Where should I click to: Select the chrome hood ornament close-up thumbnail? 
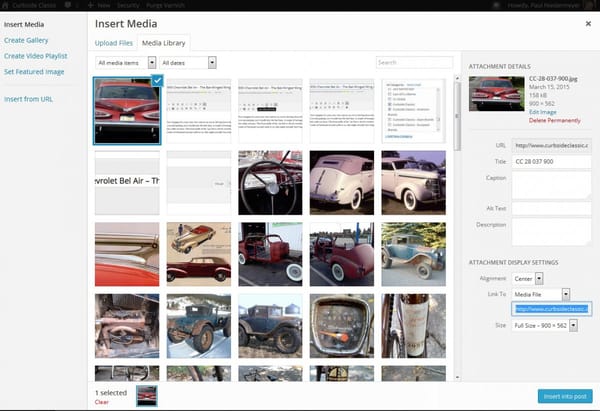click(x=127, y=254)
